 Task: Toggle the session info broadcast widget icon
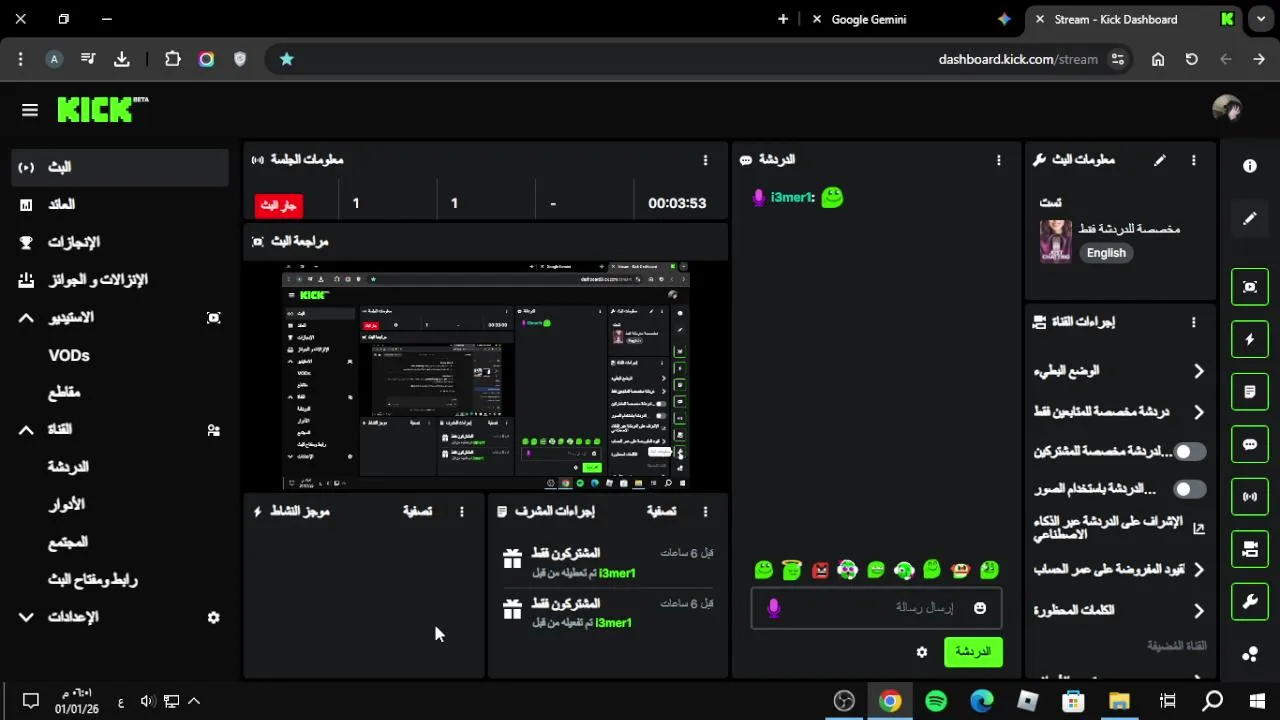click(x=1250, y=496)
